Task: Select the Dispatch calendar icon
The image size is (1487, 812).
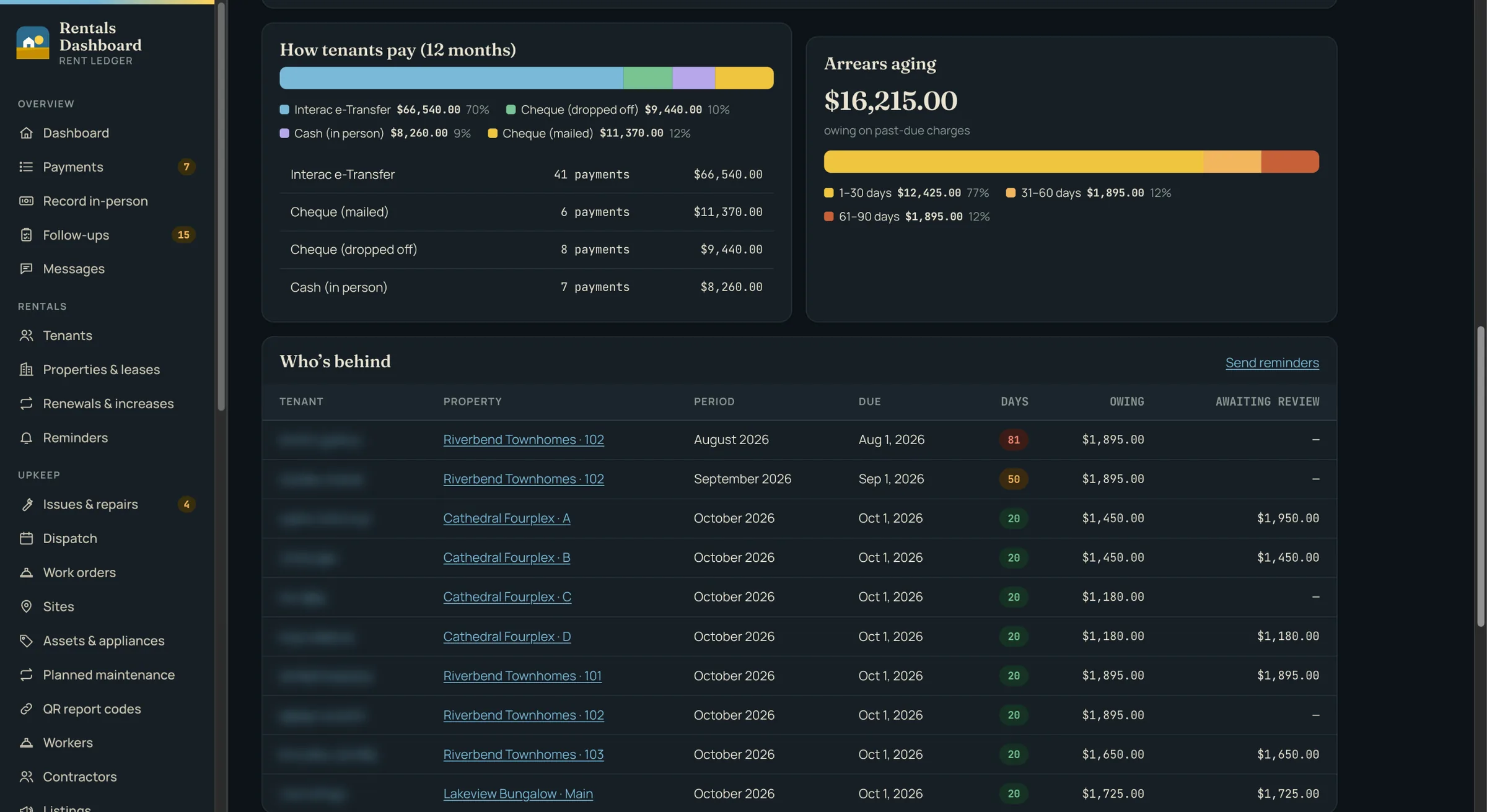Action: 26,538
